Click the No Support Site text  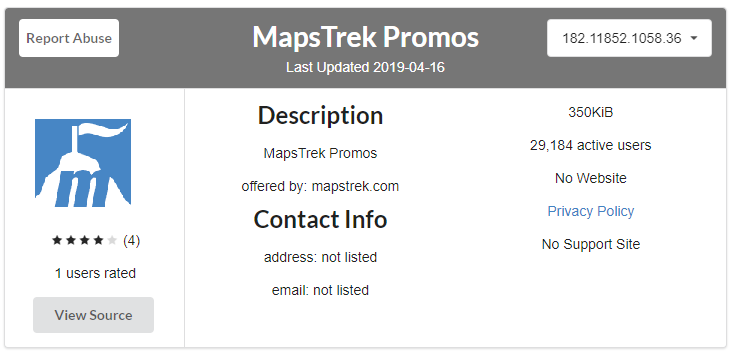click(591, 244)
